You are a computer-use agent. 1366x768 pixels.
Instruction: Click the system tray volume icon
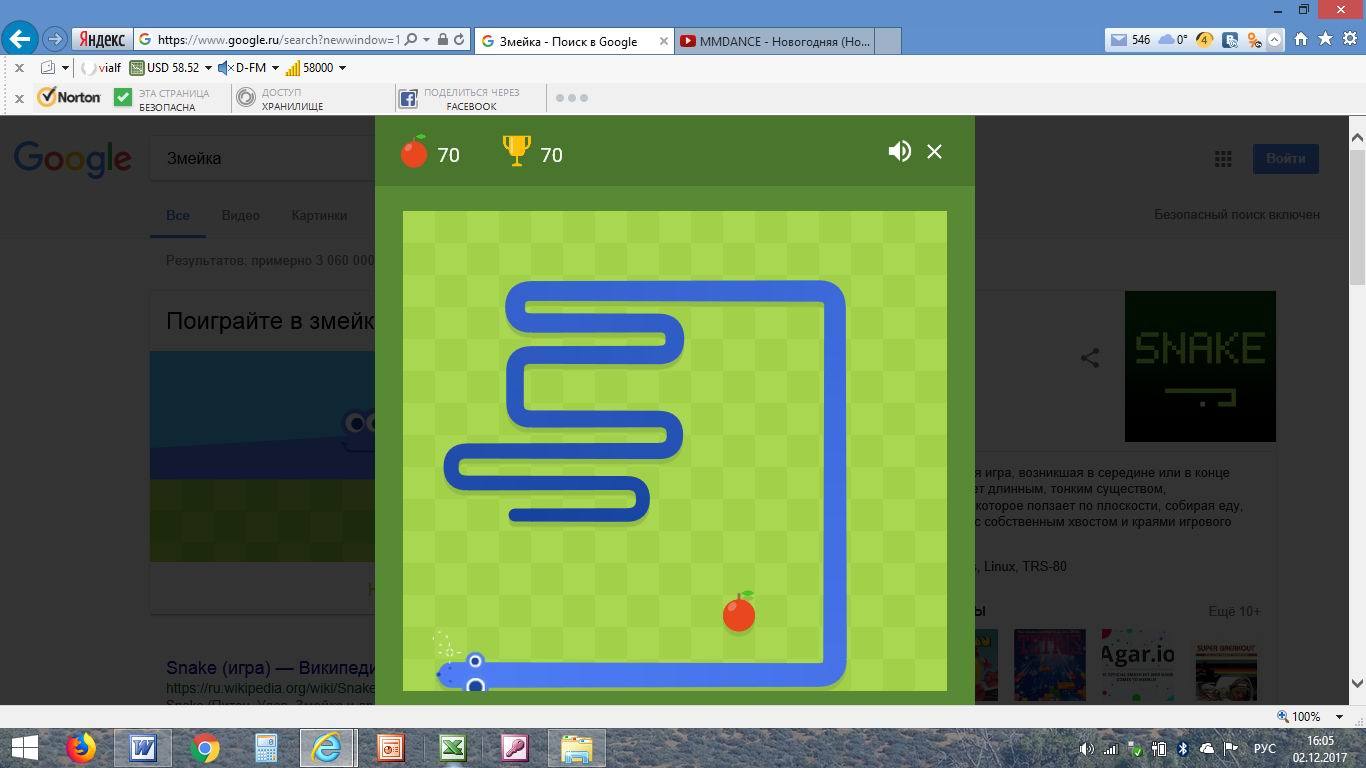click(1087, 748)
